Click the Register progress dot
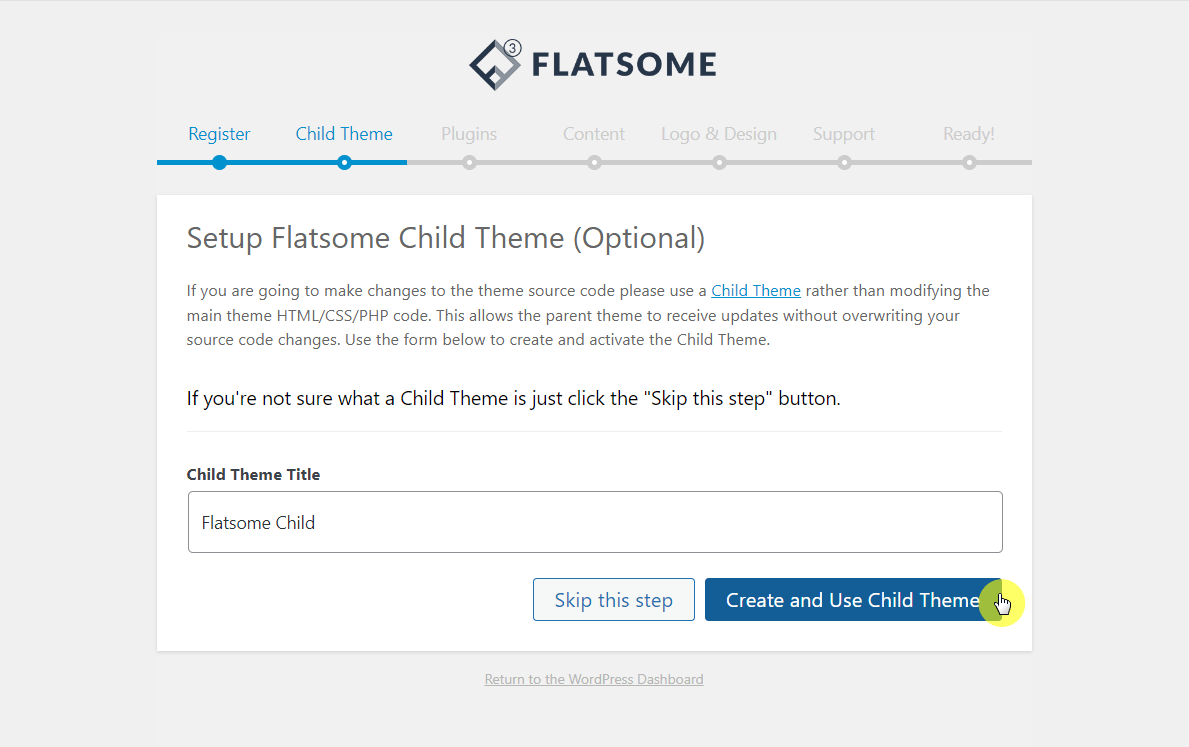Image resolution: width=1189 pixels, height=747 pixels. (219, 162)
